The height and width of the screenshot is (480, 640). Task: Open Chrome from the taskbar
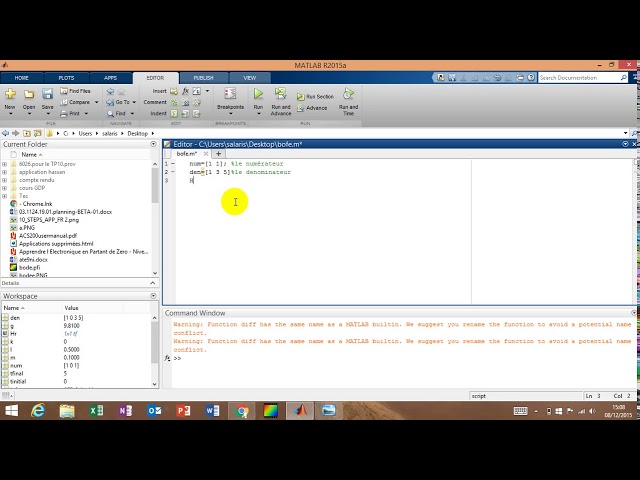coord(241,411)
